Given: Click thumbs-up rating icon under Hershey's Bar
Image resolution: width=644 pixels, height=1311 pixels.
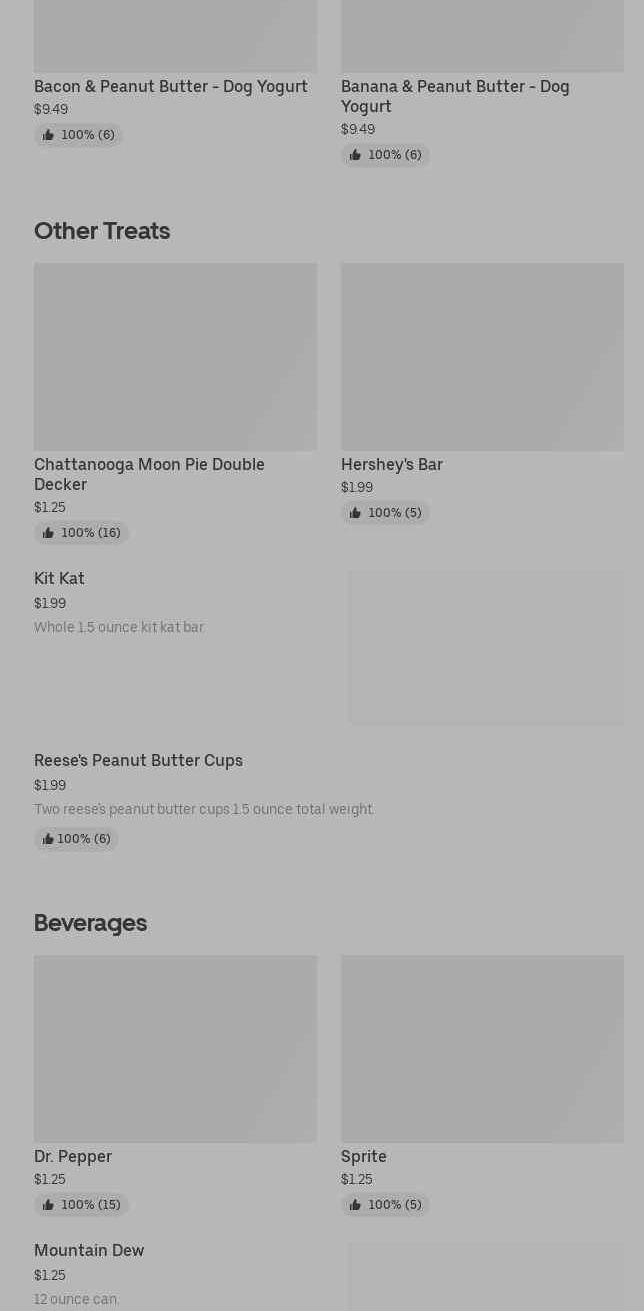Looking at the screenshot, I should click(x=355, y=513).
